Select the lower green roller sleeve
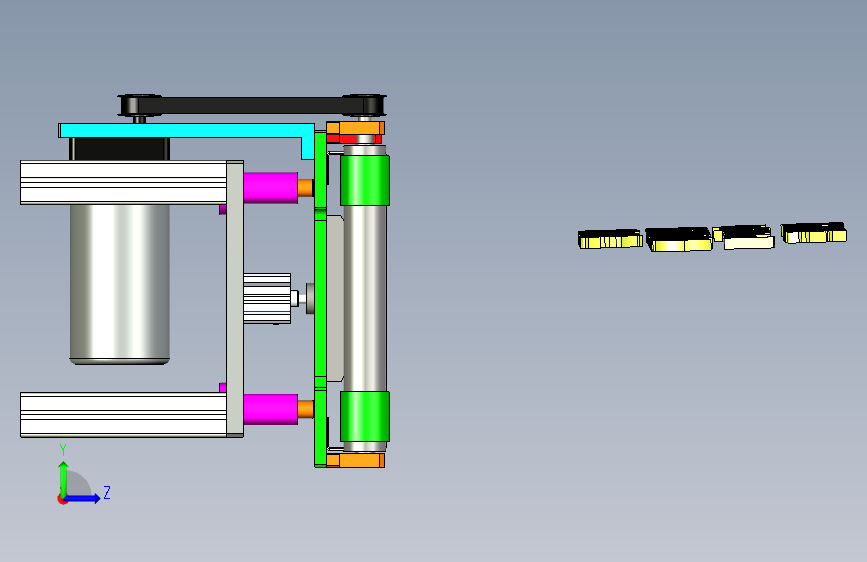867x562 pixels. click(365, 417)
